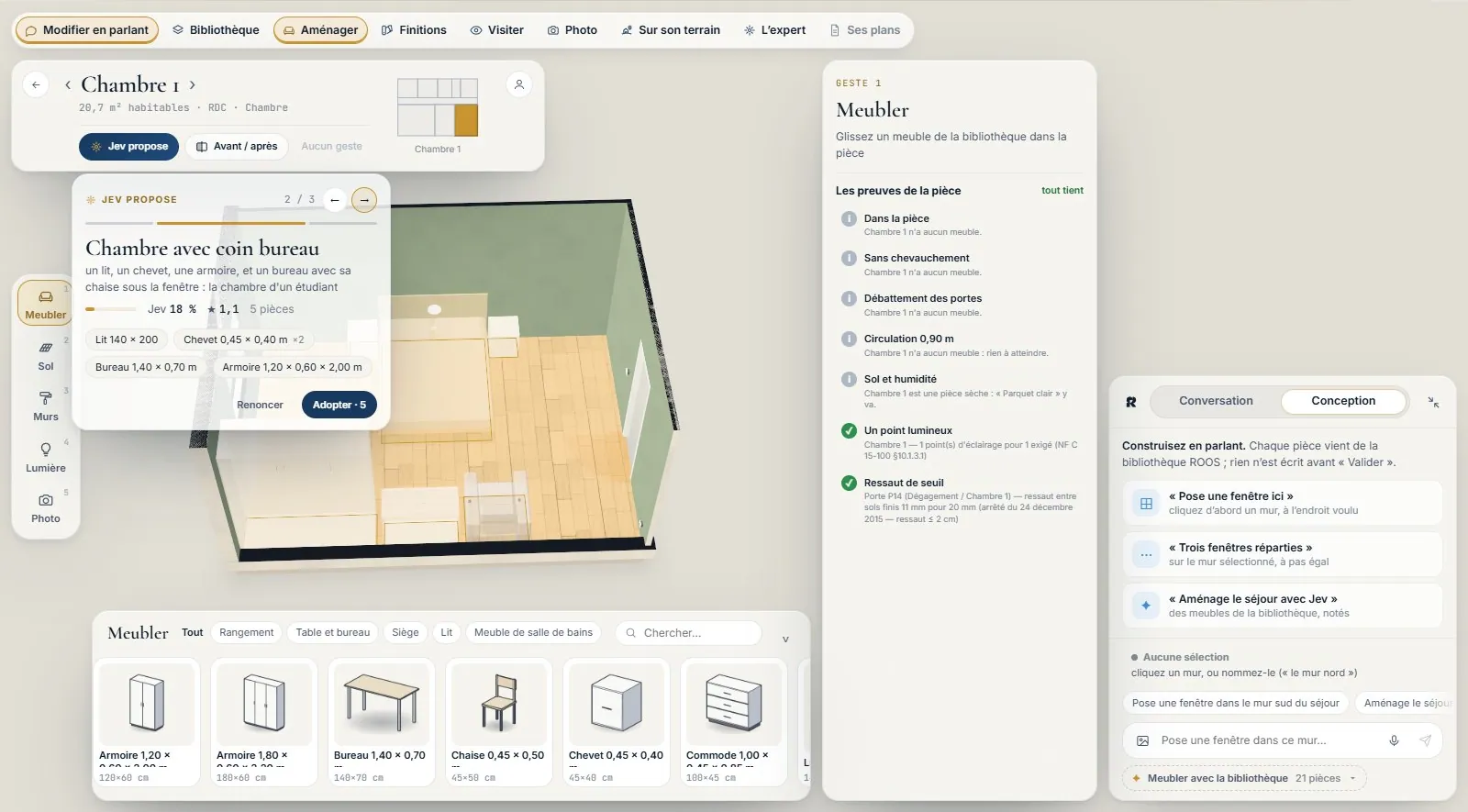Open the Finitions tab
1468x812 pixels.
click(414, 30)
